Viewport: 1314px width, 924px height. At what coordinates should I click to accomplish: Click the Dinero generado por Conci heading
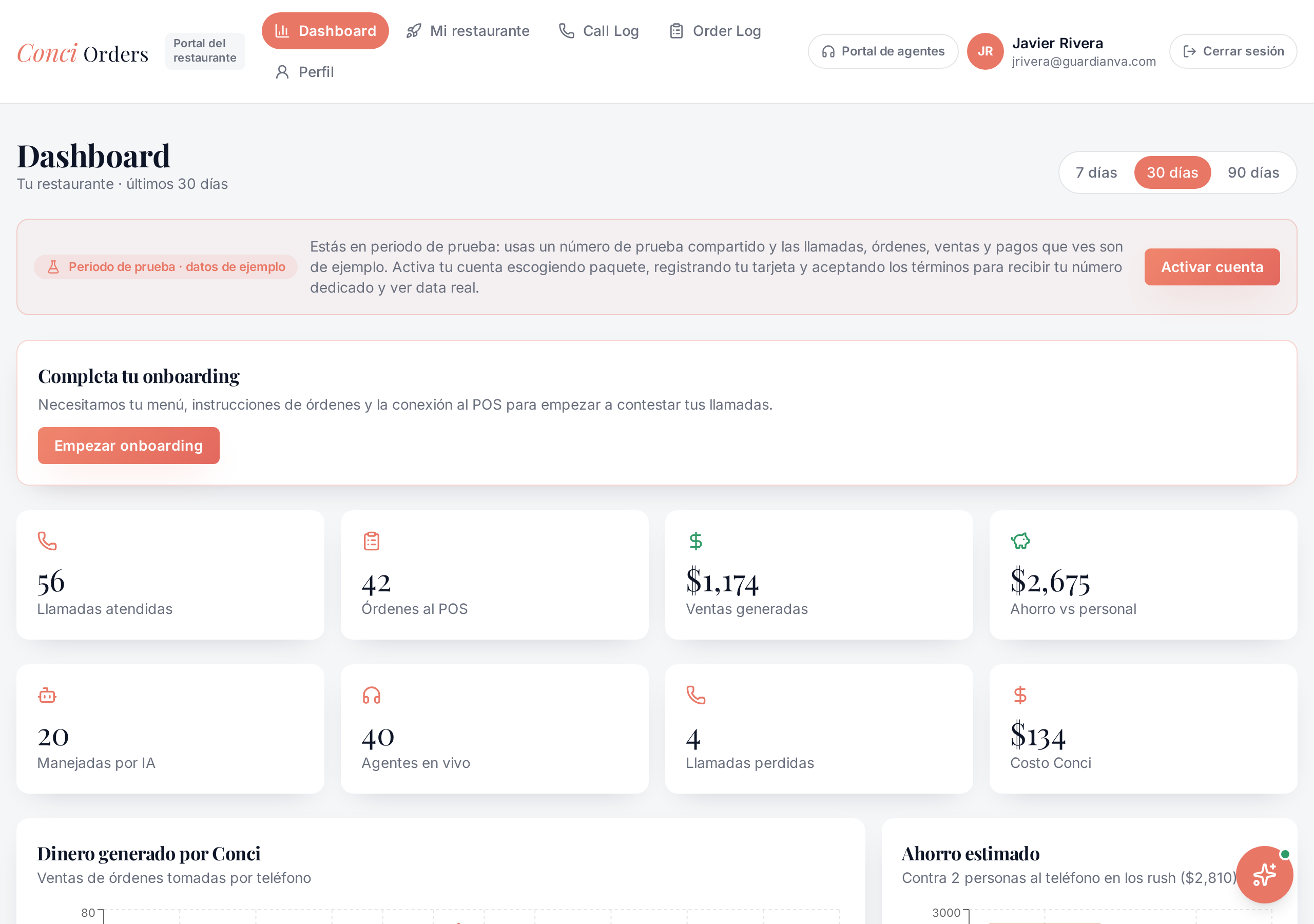149,854
